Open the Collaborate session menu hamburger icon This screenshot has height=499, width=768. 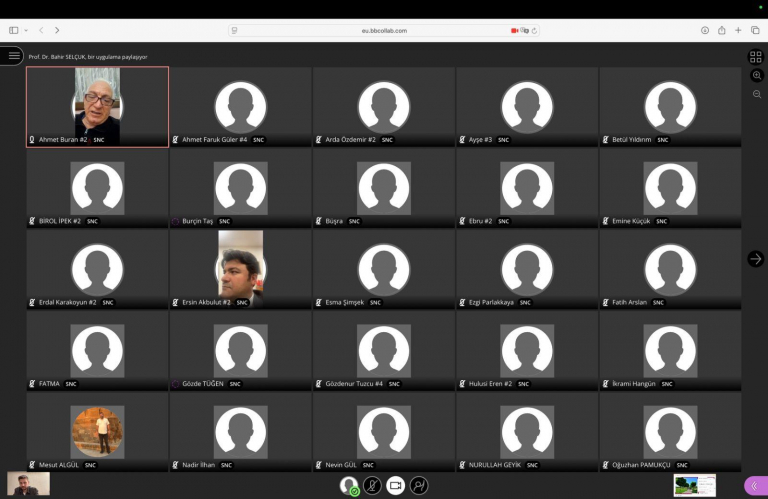[x=13, y=55]
